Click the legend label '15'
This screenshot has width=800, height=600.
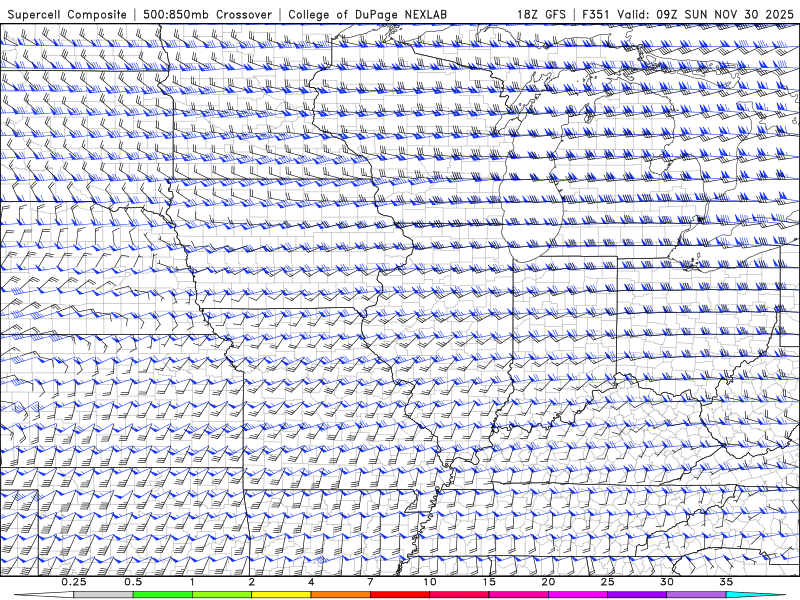pyautogui.click(x=489, y=582)
